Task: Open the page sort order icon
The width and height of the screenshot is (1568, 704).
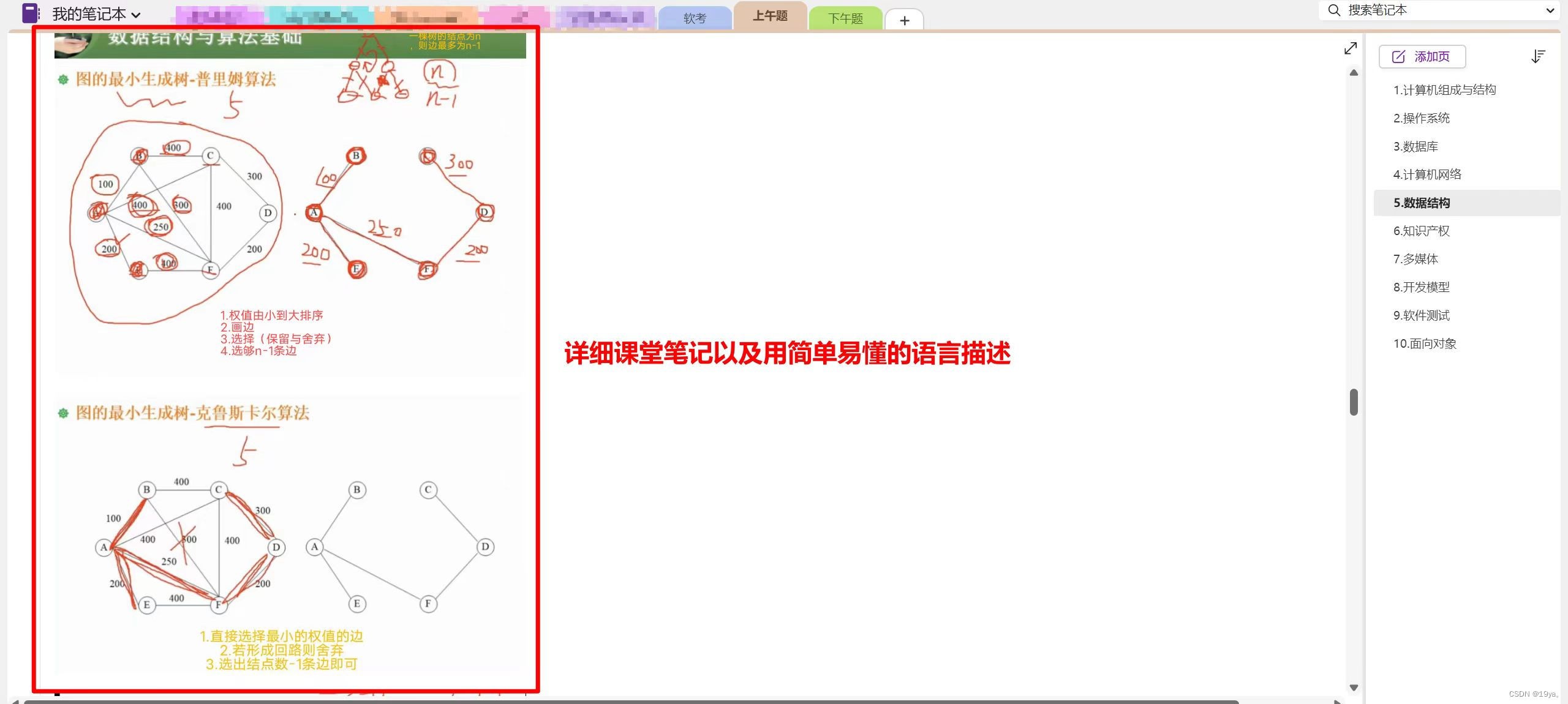Action: pos(1538,57)
